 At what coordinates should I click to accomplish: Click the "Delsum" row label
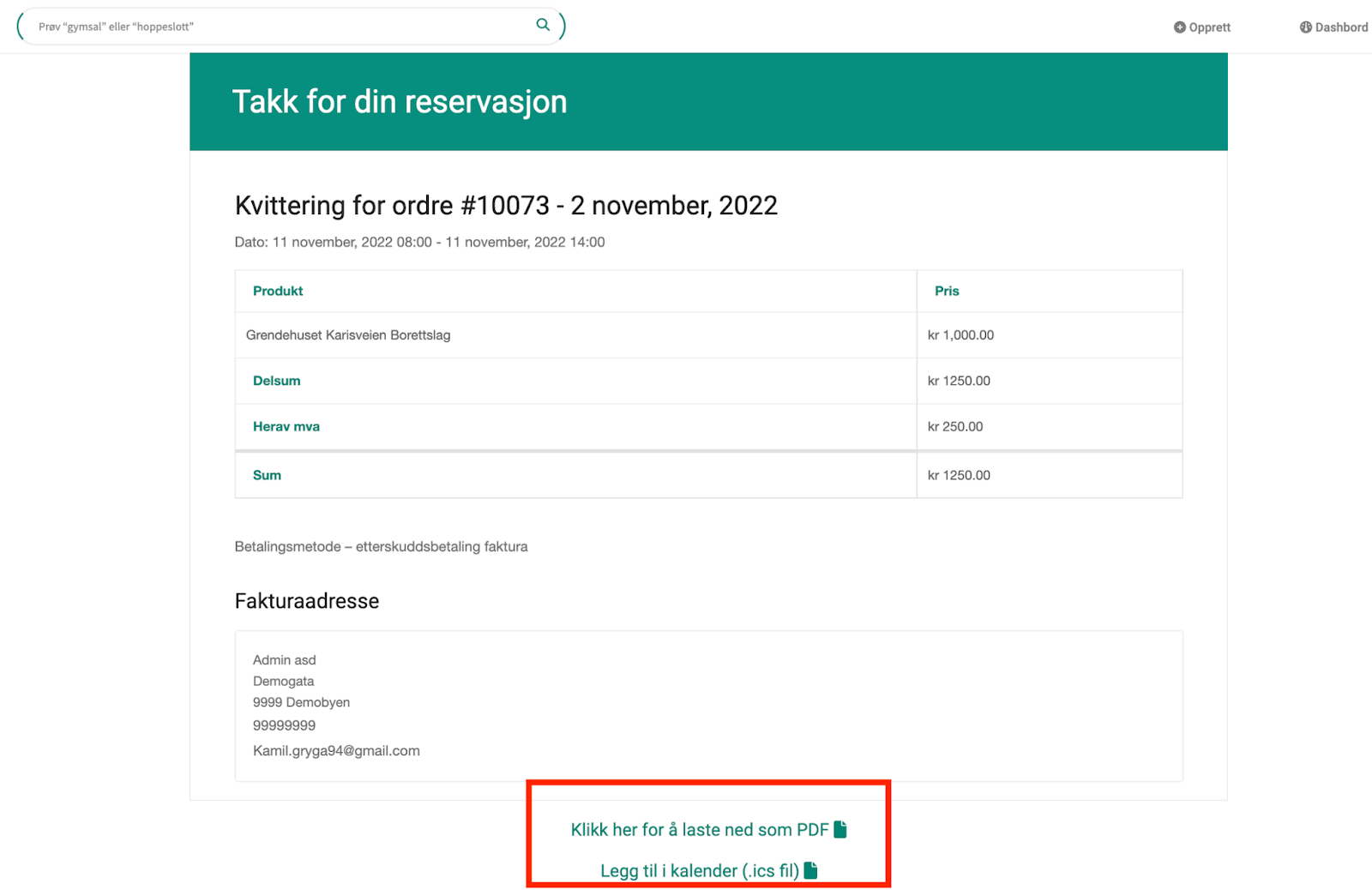pyautogui.click(x=277, y=381)
